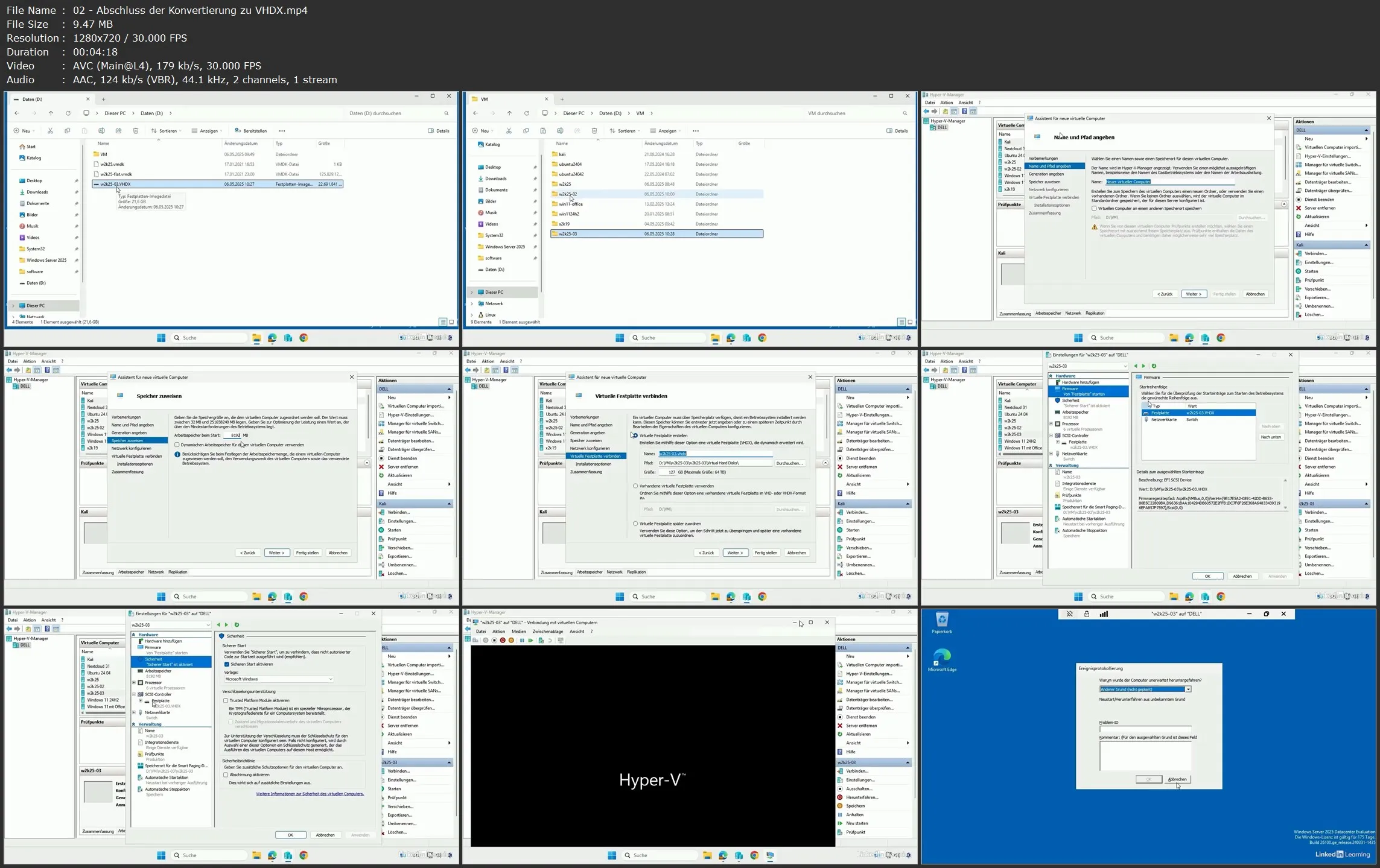
Task: Open Papierkorb on the Windows Server desktop
Action: click(x=941, y=623)
